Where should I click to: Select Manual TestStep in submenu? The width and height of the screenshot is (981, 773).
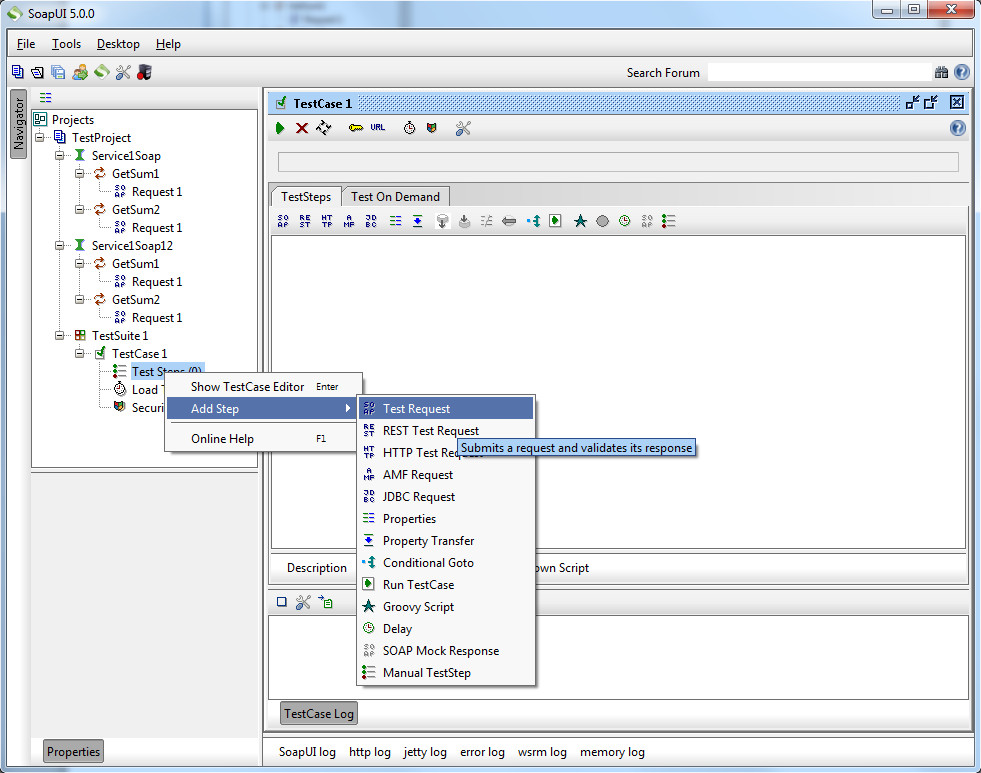point(446,673)
